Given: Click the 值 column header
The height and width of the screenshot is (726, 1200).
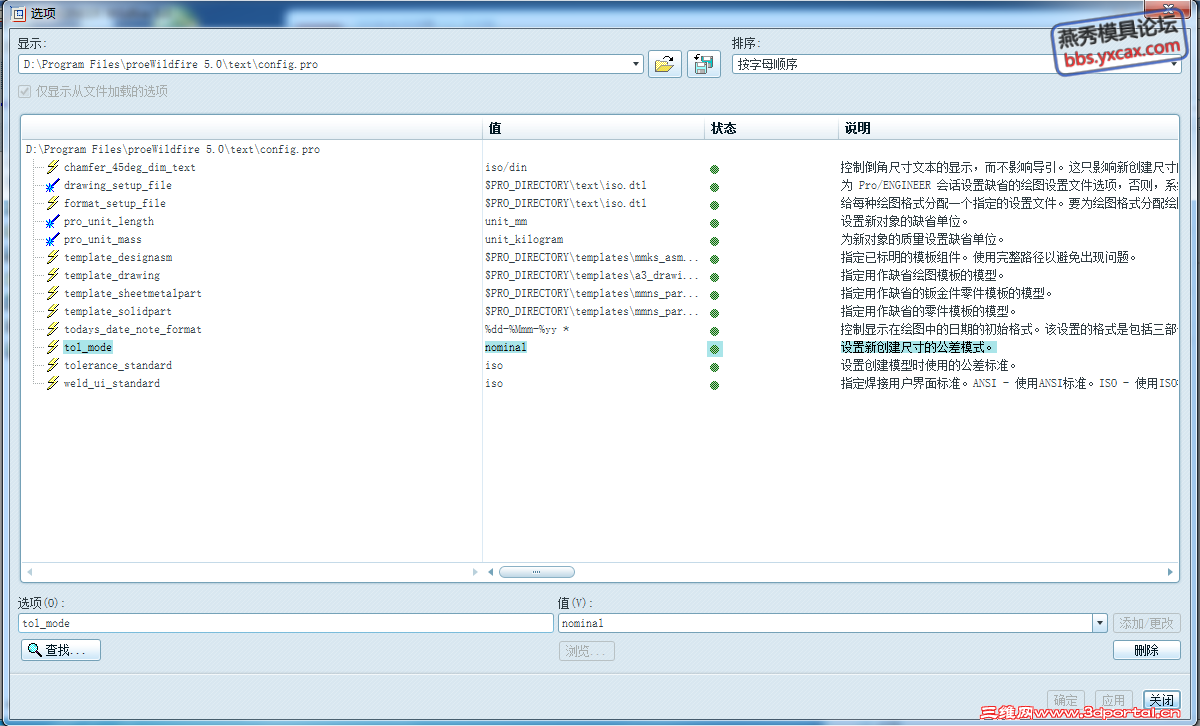Looking at the screenshot, I should [594, 129].
